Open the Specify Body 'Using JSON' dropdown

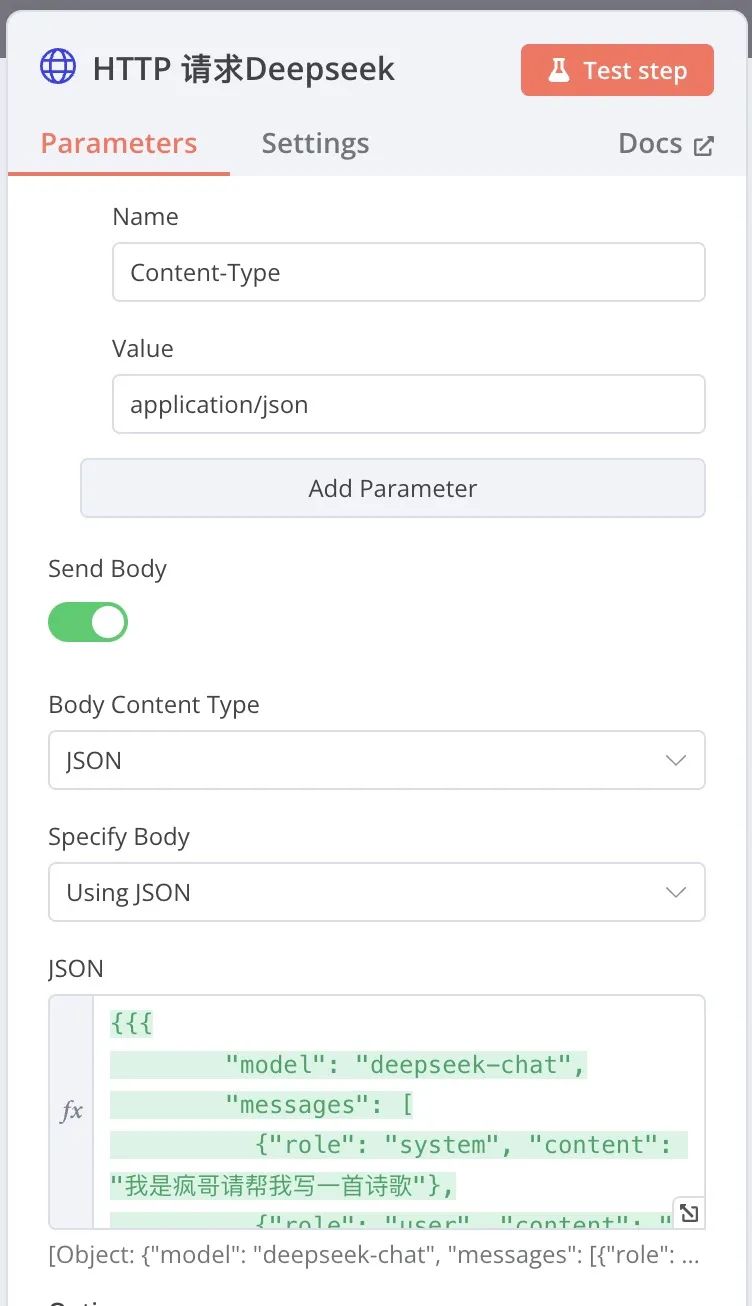(377, 892)
